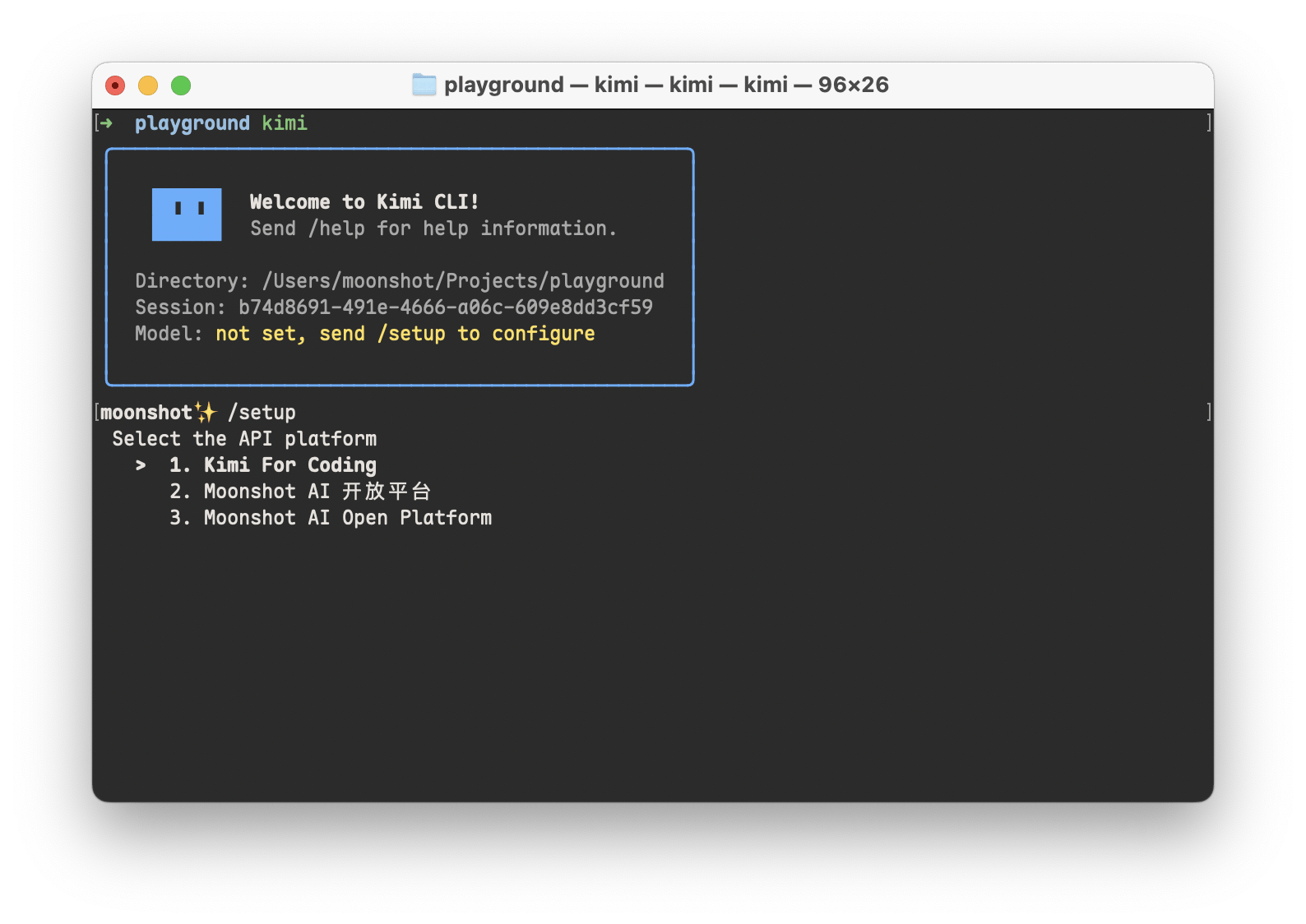1306x924 pixels.
Task: Click the selection caret beside Kimi For Coding
Action: [141, 465]
